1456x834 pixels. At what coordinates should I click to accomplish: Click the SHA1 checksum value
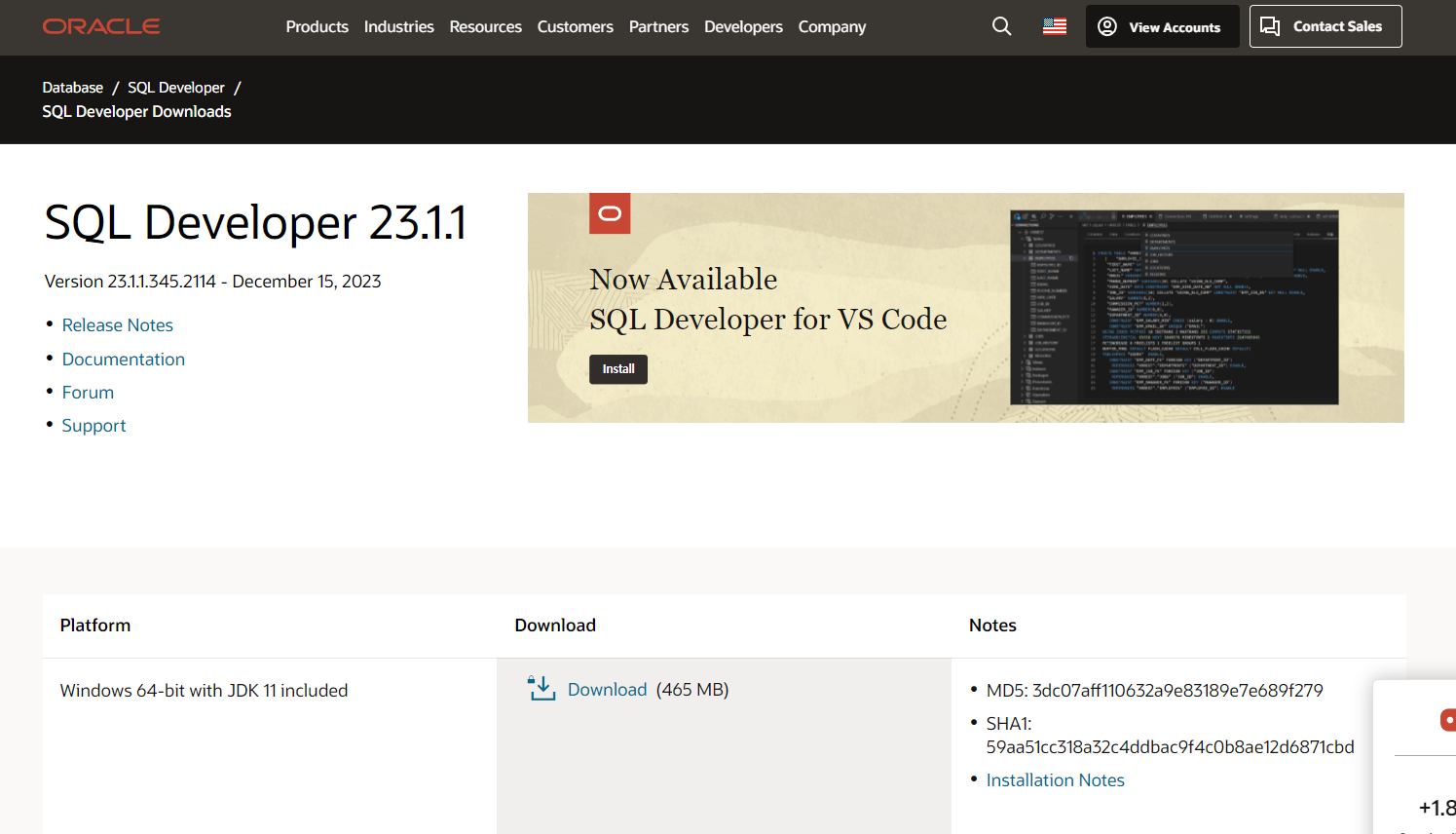click(1171, 747)
